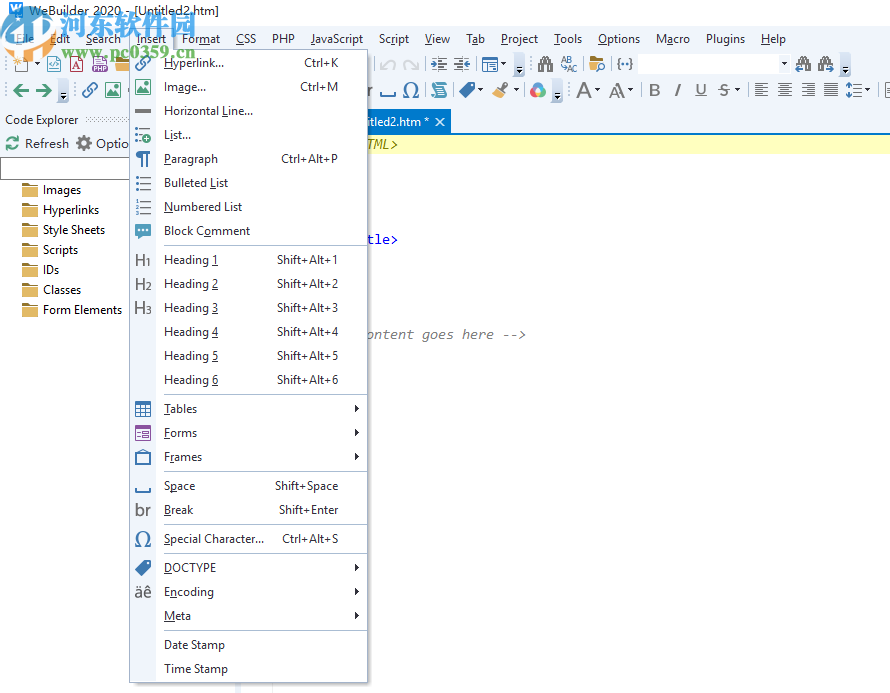Screen dimensions: 890x693
Task: Choose Hyperlink... from Insert menu
Action: coord(249,63)
